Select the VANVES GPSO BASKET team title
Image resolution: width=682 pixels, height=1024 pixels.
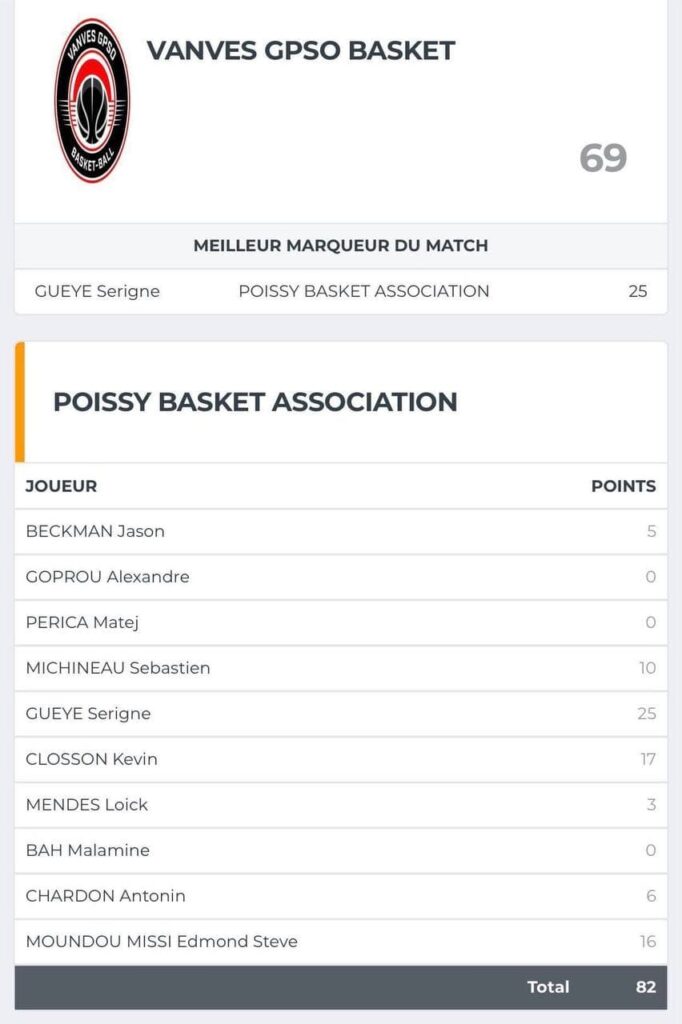300,50
